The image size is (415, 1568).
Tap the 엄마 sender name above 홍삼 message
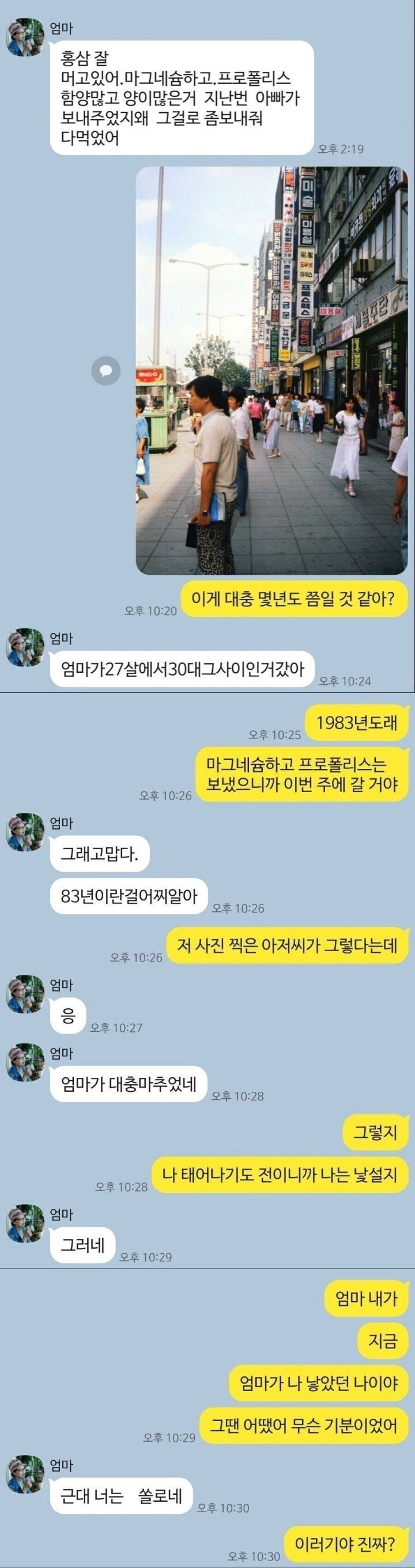coord(62,28)
